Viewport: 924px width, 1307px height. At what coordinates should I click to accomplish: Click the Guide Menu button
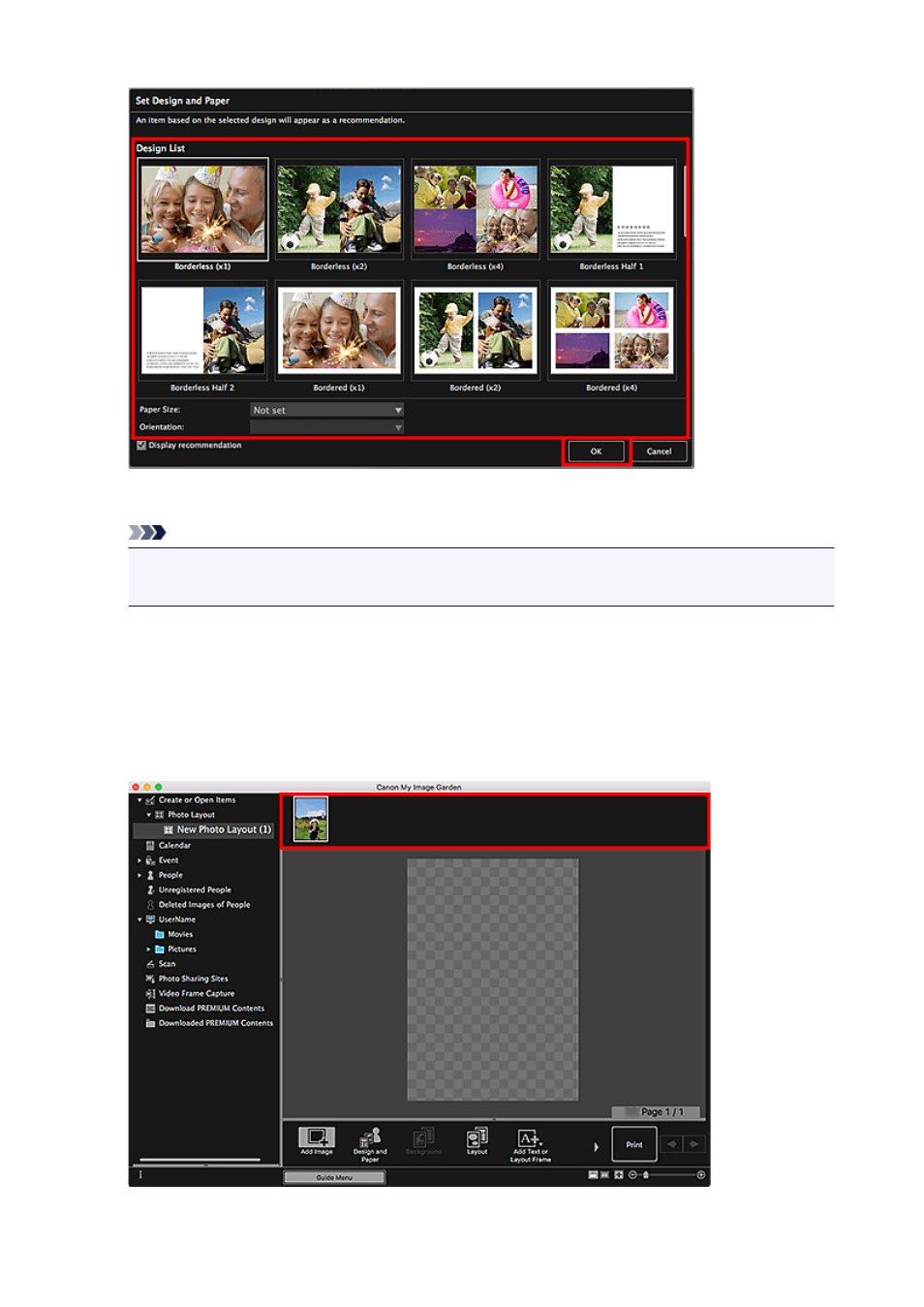click(x=334, y=1177)
